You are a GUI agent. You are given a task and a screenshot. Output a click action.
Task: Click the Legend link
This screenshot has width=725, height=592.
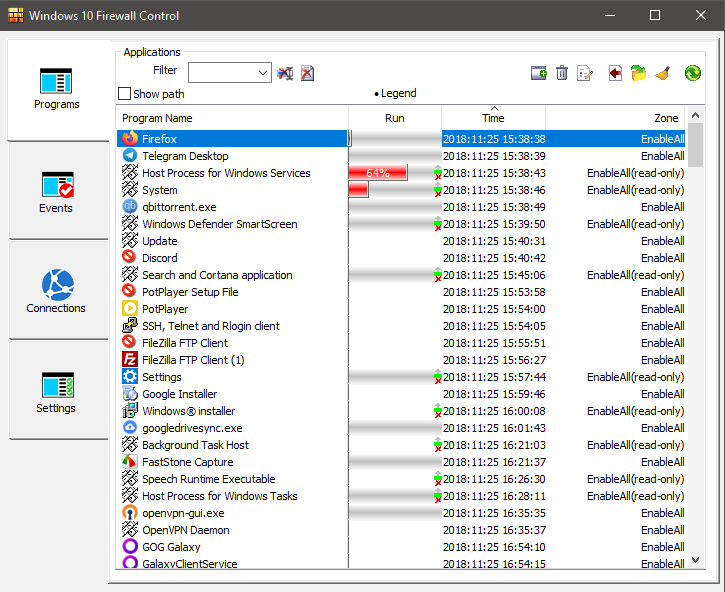pyautogui.click(x=398, y=94)
